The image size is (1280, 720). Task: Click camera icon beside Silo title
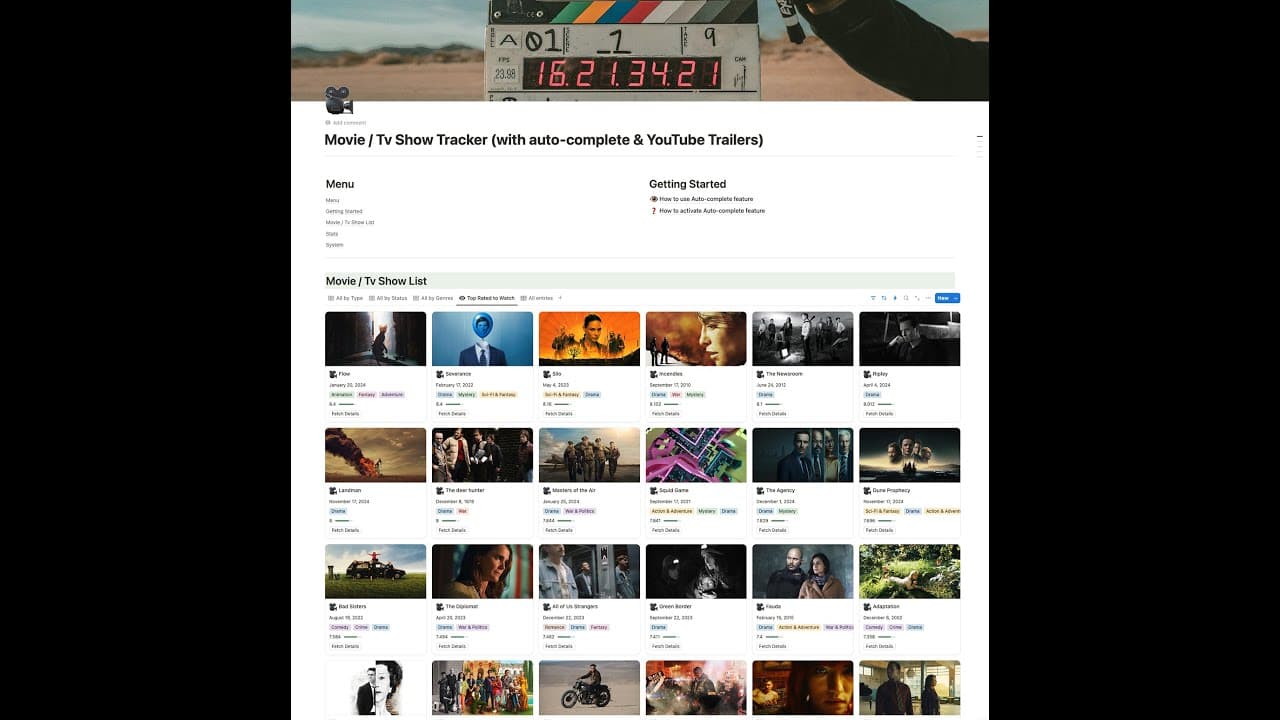tap(547, 374)
